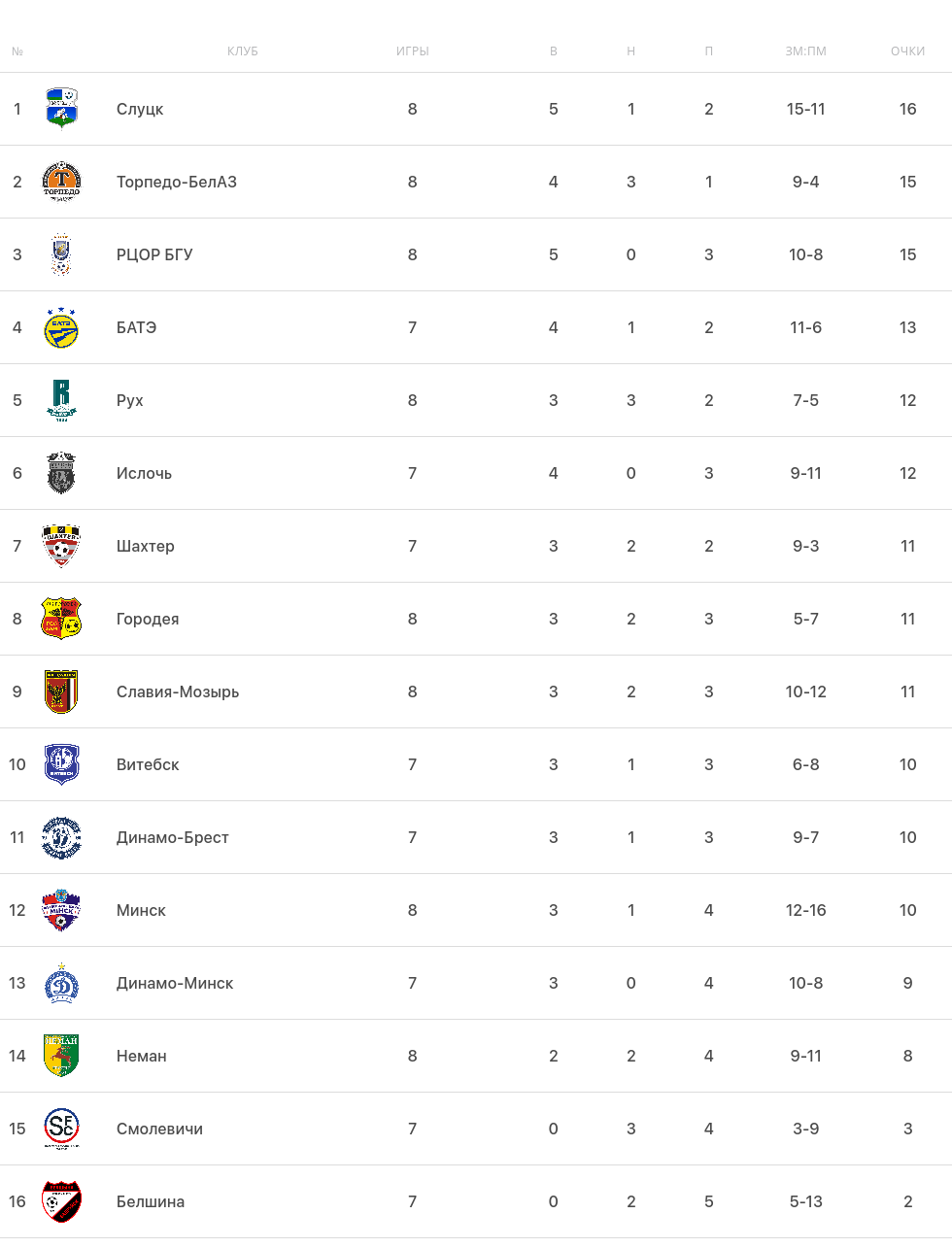
Task: Click the Витебск club emblem
Action: click(x=61, y=764)
